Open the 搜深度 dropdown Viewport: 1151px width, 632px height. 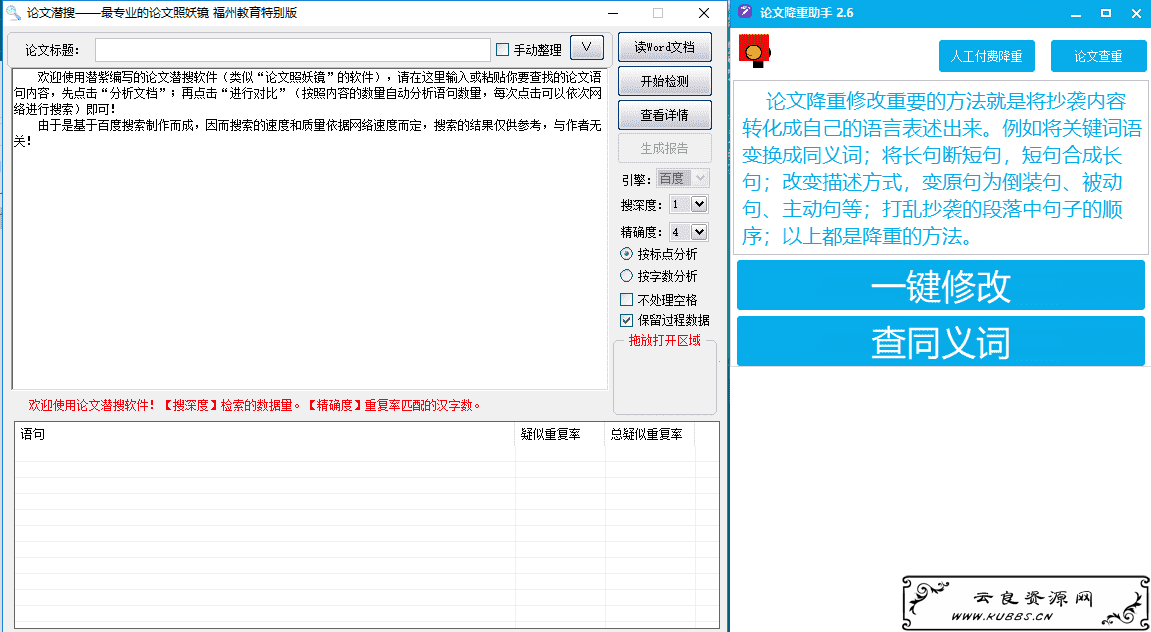(x=699, y=204)
